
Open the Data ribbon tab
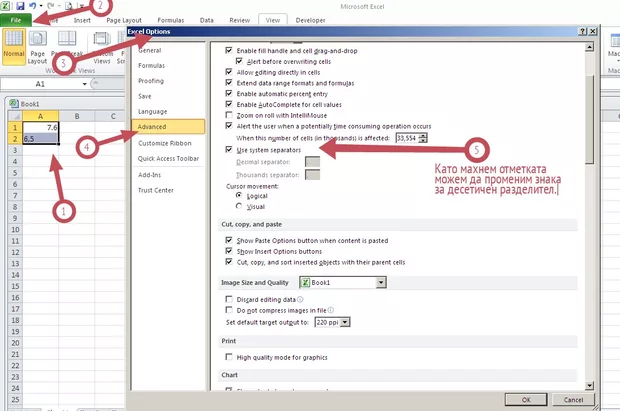206,20
